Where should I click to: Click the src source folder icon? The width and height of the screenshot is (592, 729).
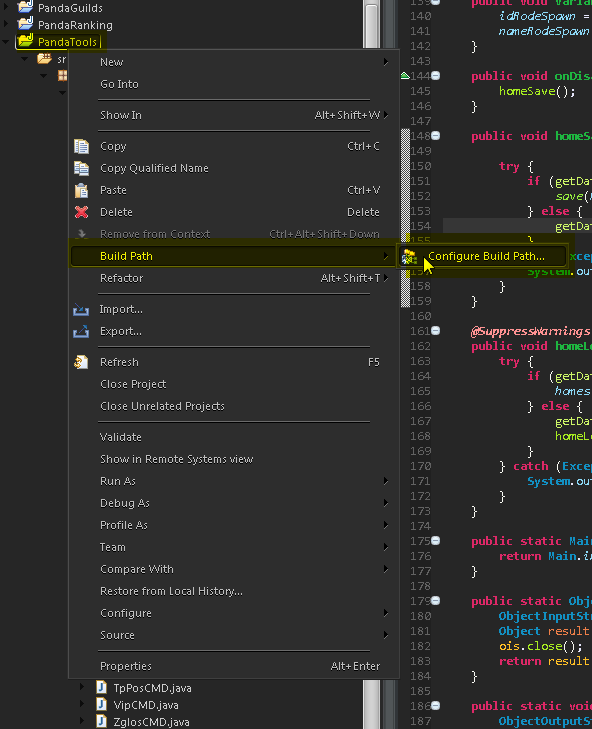click(45, 59)
